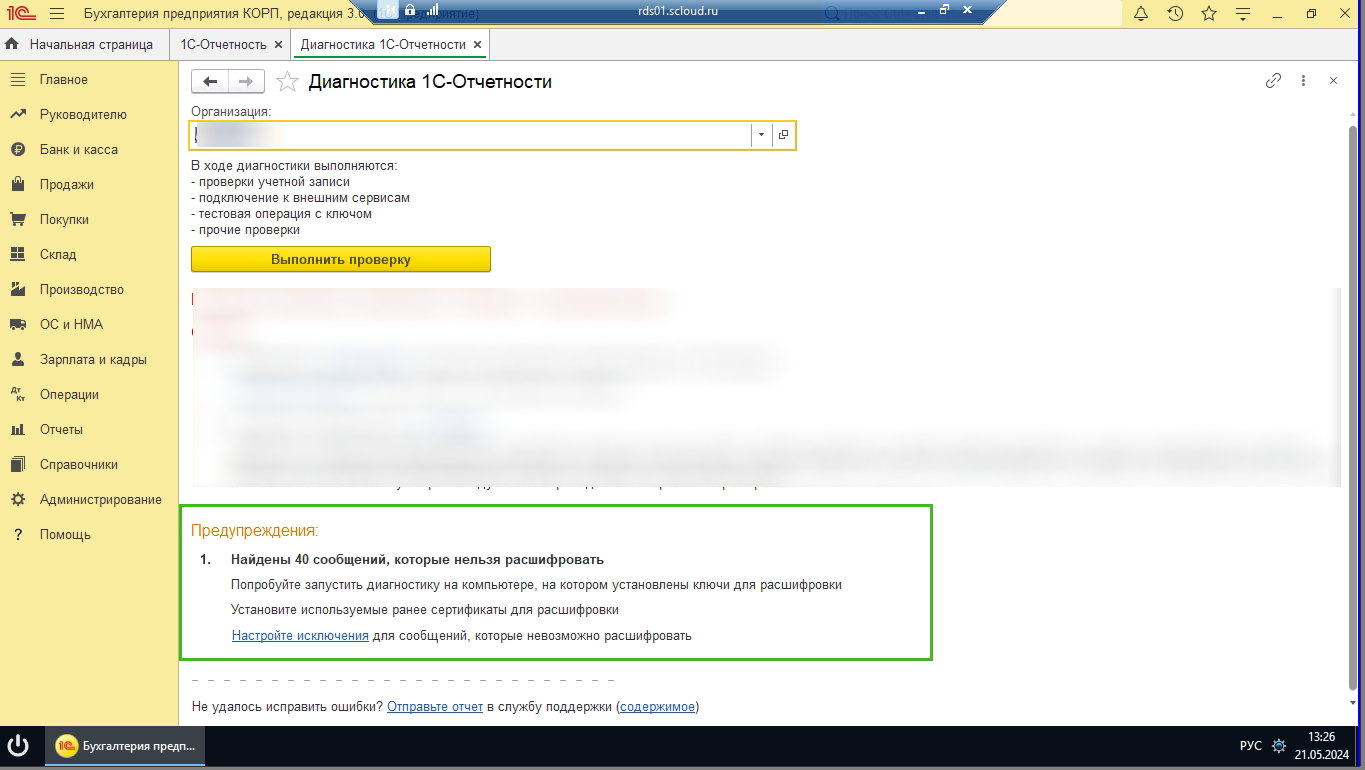Screen dimensions: 1365x770
Task: Click the taskbar power button
Action: click(x=17, y=746)
